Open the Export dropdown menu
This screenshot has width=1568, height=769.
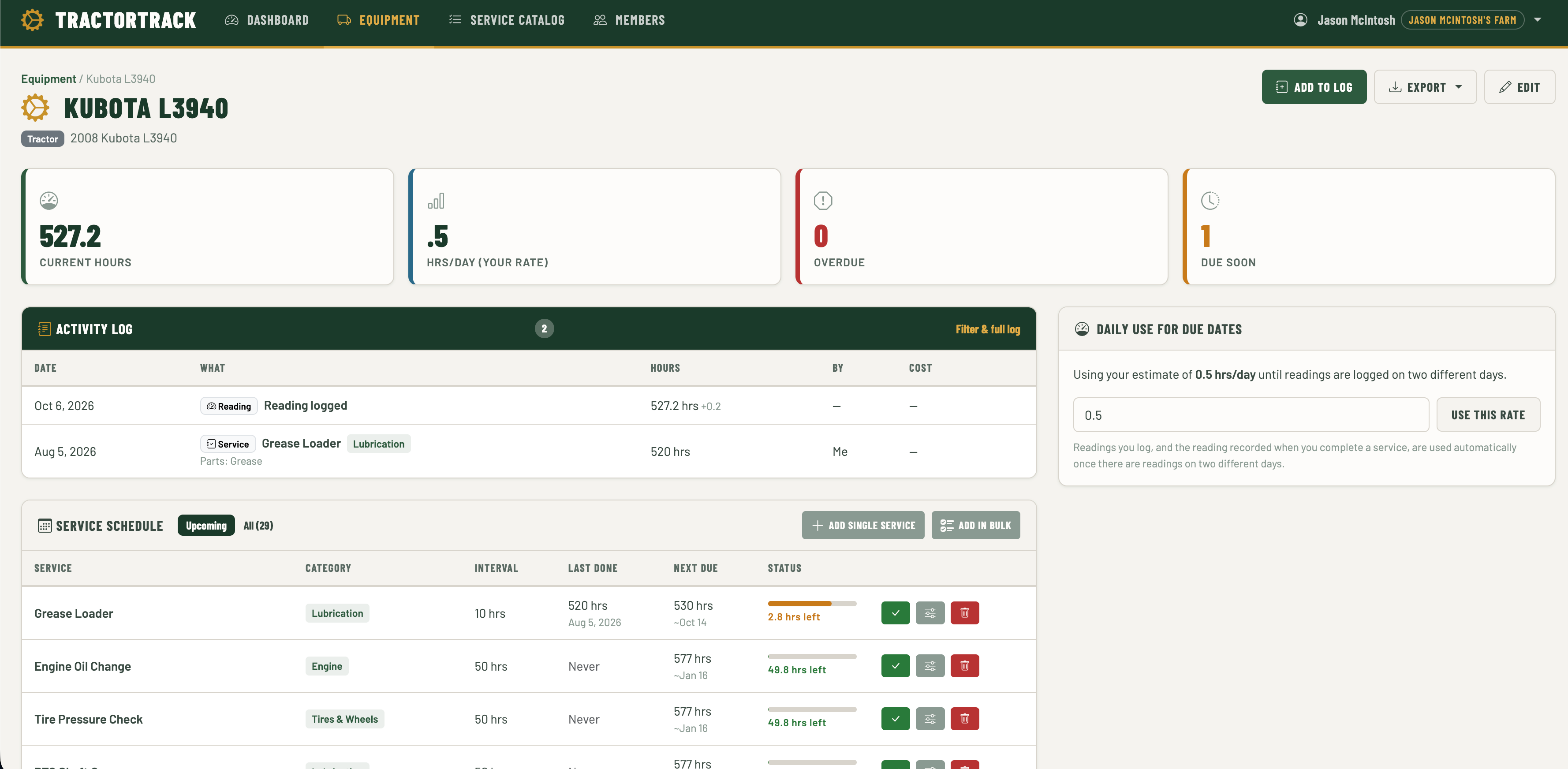[x=1425, y=87]
